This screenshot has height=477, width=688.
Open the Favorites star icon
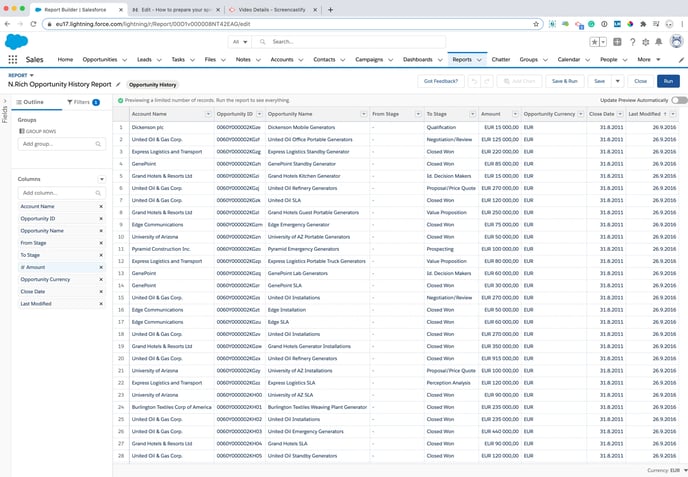click(594, 42)
